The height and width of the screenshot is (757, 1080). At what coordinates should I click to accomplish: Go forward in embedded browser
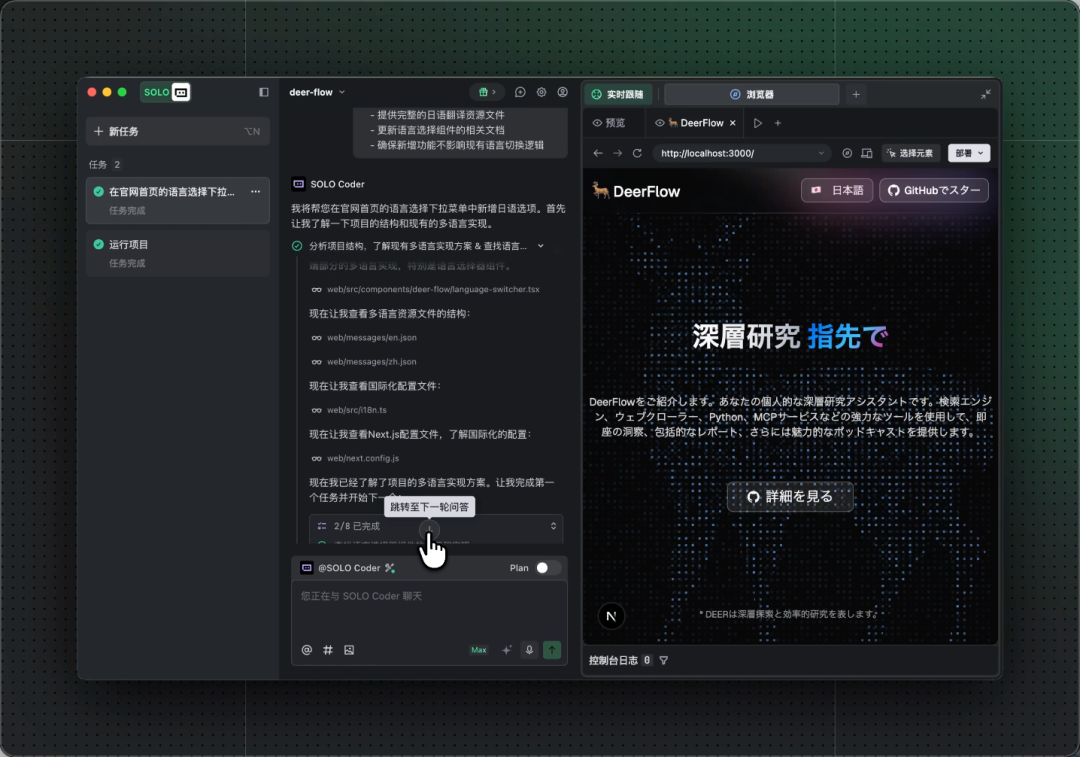point(617,154)
